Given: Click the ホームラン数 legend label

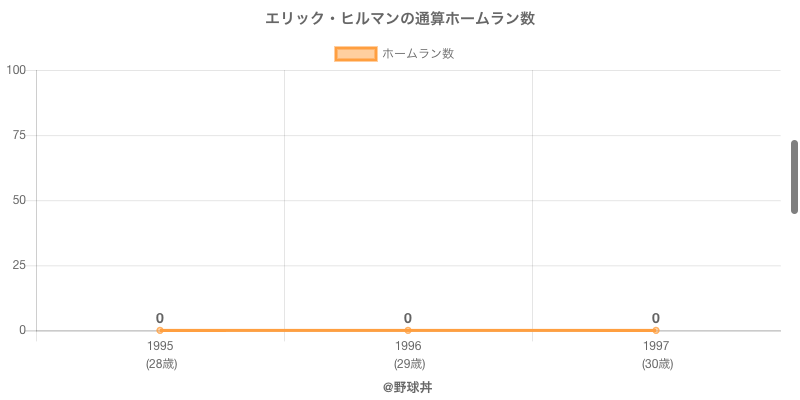Looking at the screenshot, I should click(x=418, y=54).
